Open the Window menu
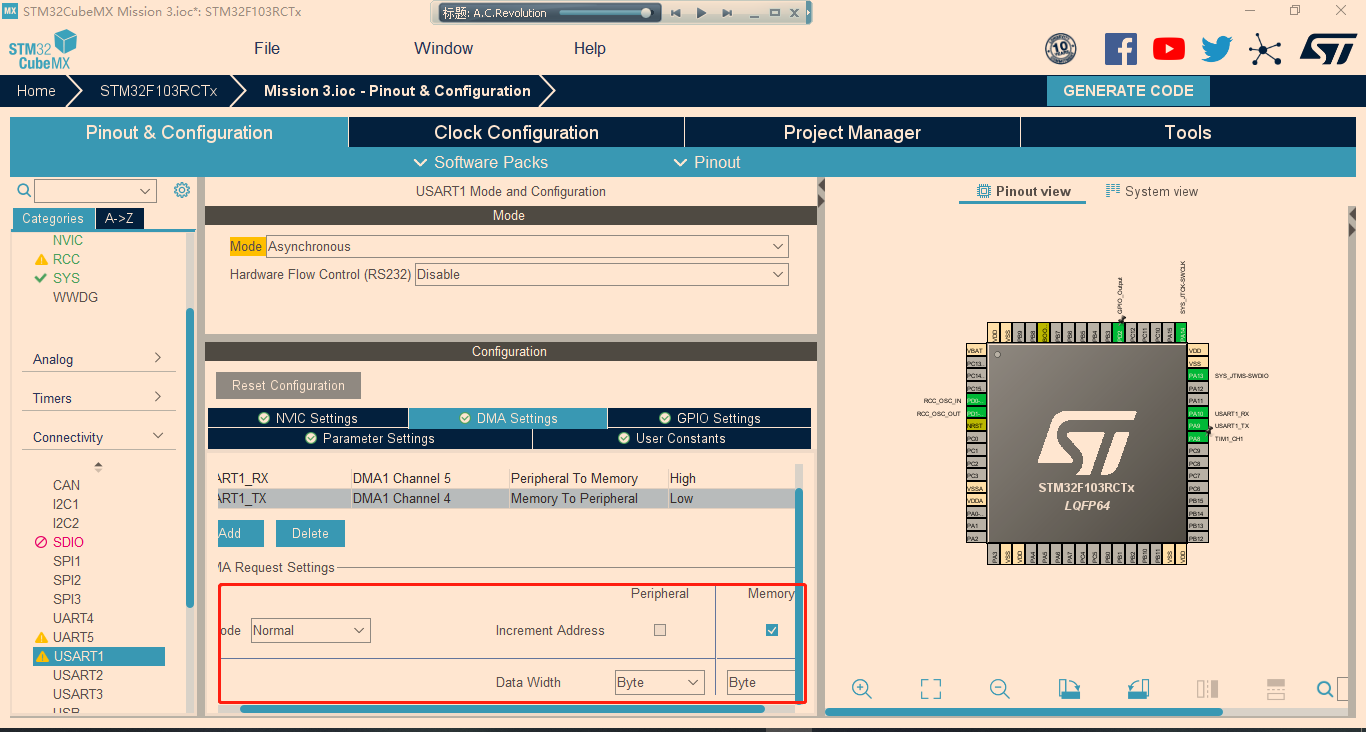 [x=443, y=48]
